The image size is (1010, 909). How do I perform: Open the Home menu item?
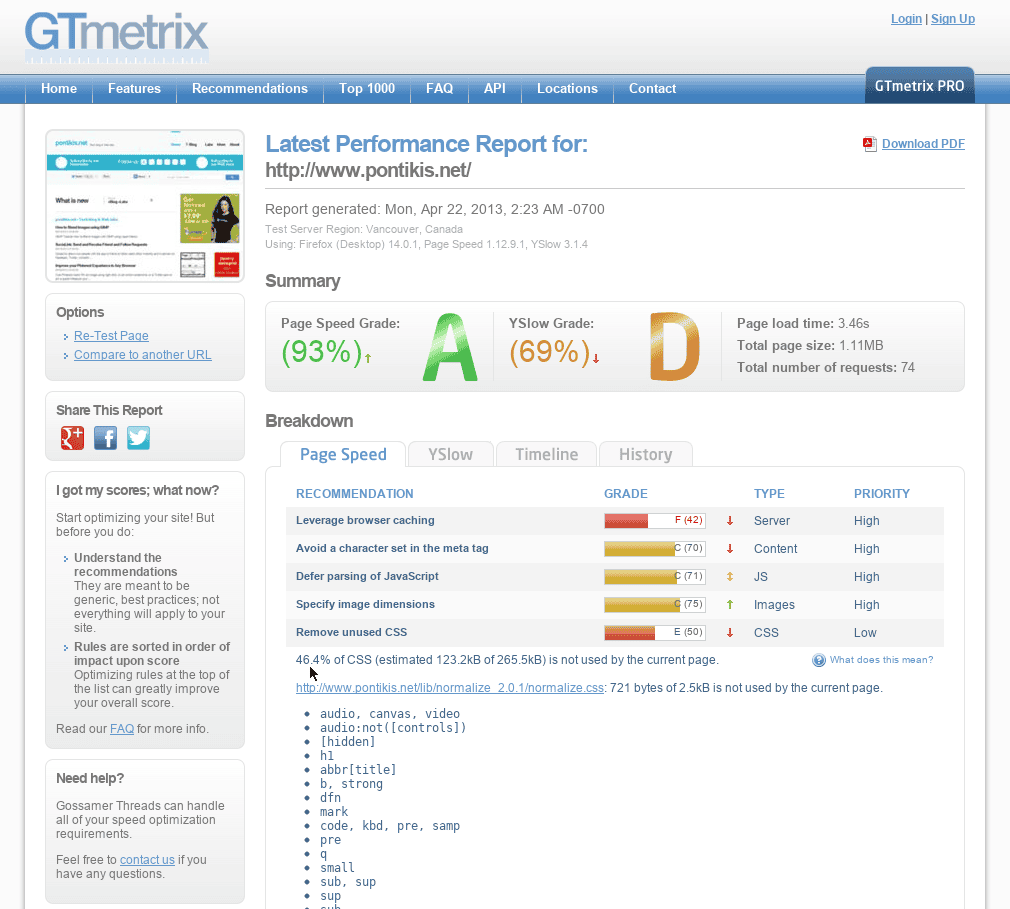pyautogui.click(x=59, y=88)
